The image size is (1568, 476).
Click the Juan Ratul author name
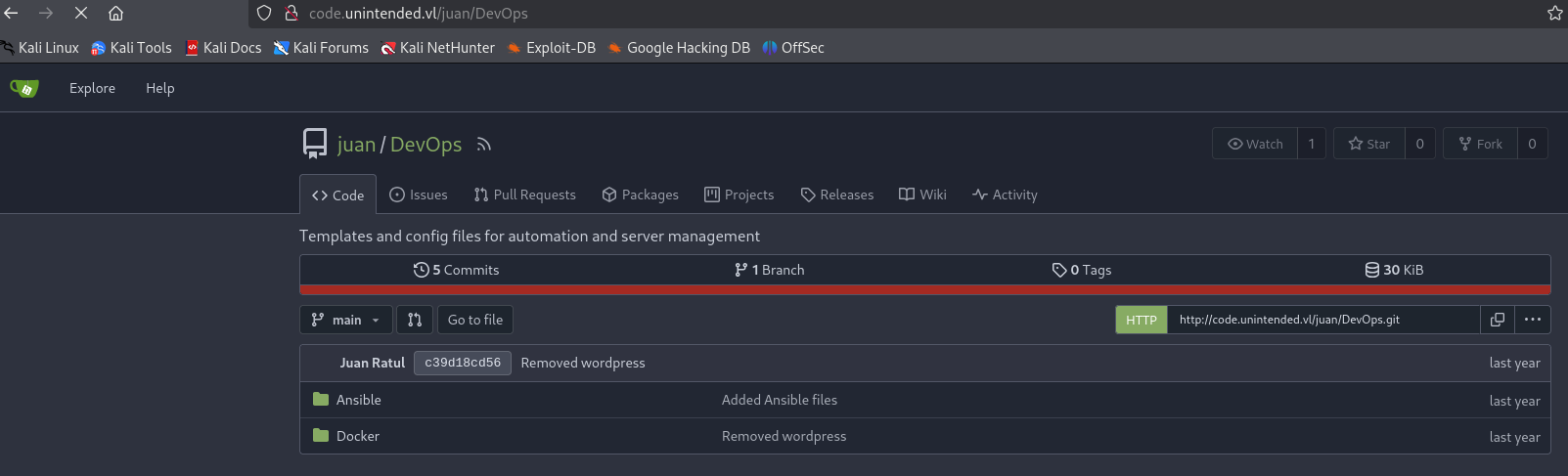point(373,363)
